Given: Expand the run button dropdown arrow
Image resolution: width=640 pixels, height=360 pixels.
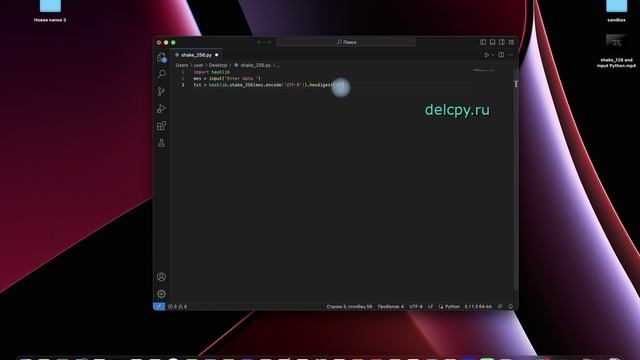Looking at the screenshot, I should coord(493,55).
